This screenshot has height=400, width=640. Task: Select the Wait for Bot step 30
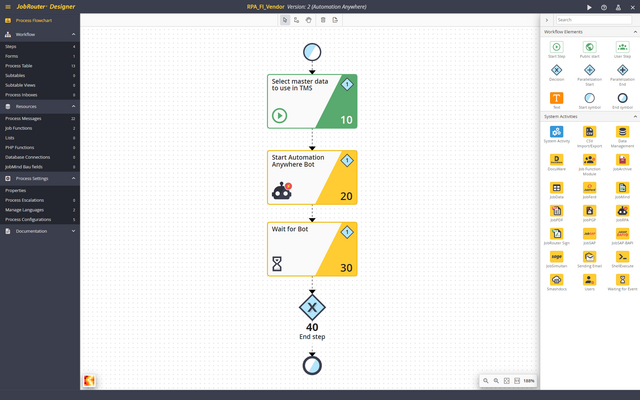[x=312, y=249]
